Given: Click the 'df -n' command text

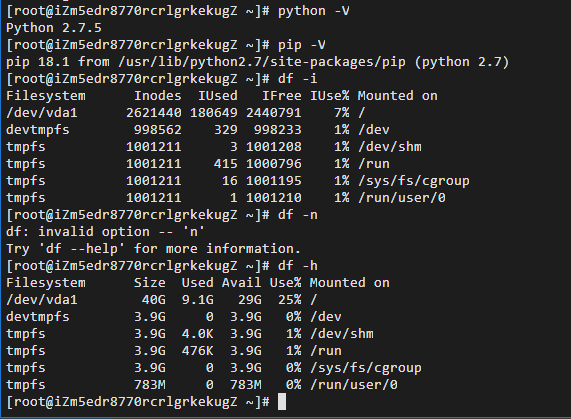Looking at the screenshot, I should (x=298, y=215).
